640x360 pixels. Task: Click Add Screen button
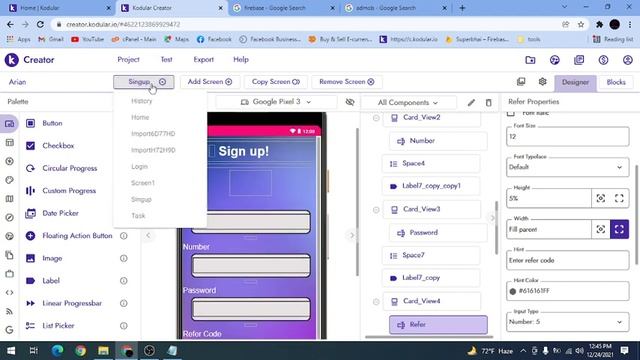point(210,82)
